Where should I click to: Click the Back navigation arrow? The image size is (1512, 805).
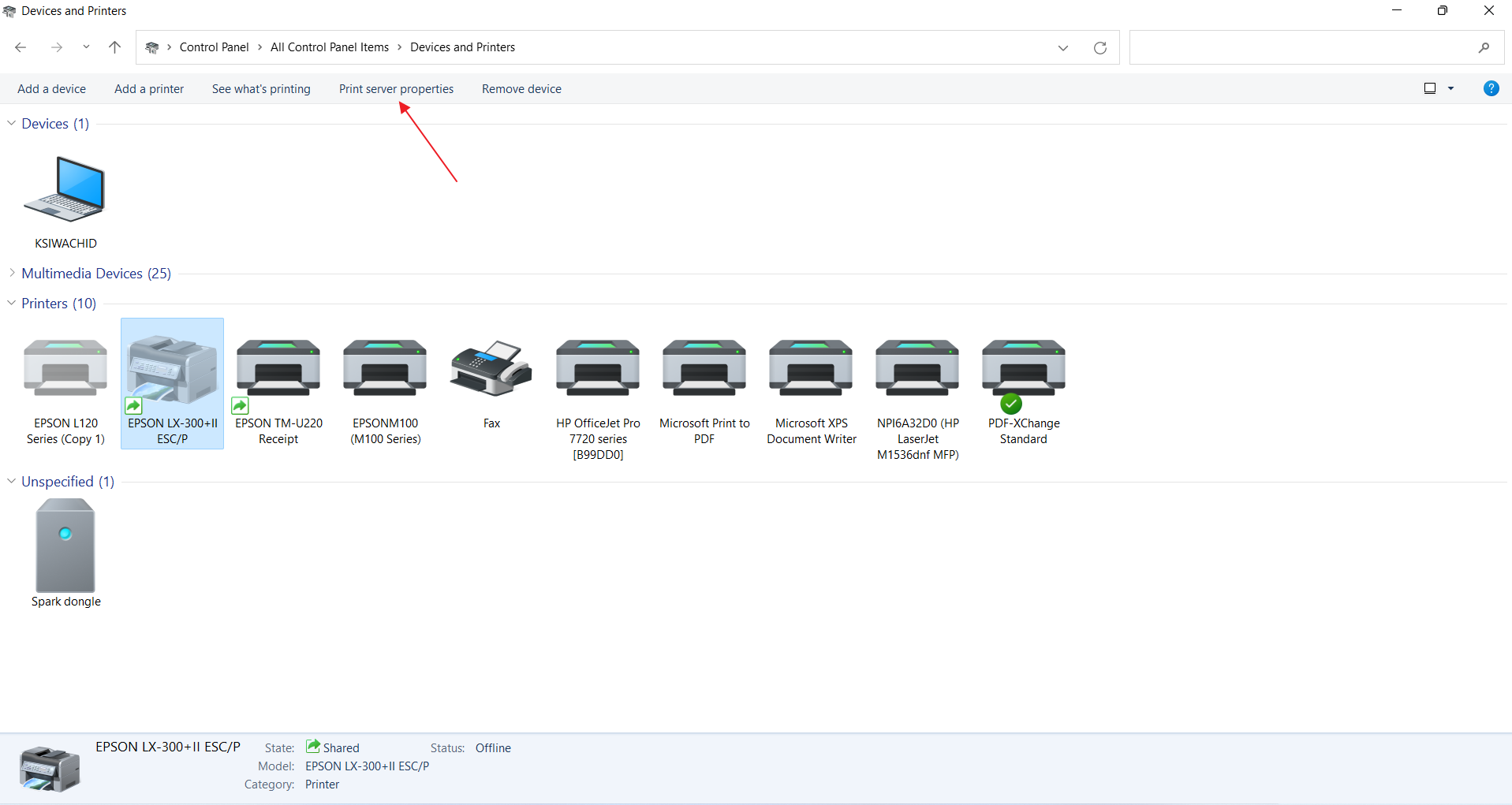pyautogui.click(x=21, y=47)
